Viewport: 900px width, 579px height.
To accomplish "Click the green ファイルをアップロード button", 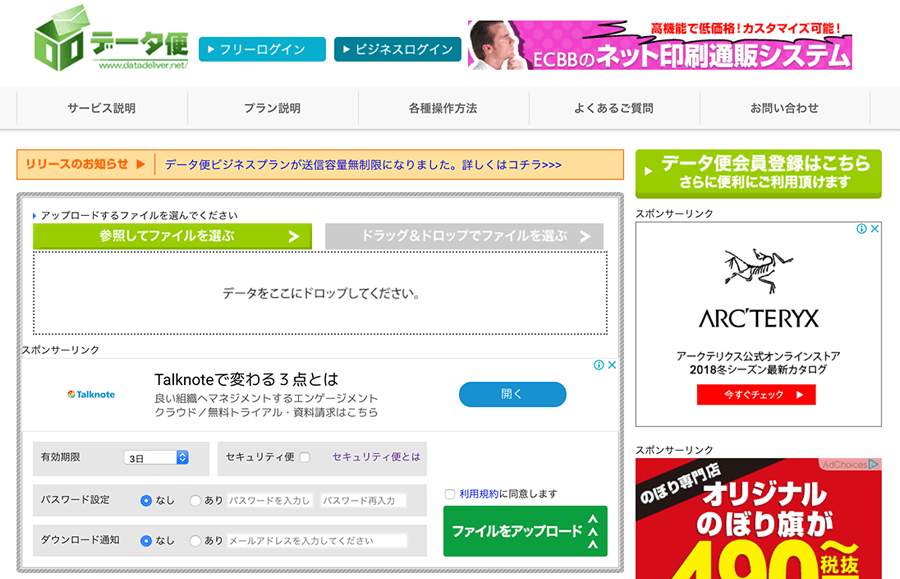I will pos(525,531).
